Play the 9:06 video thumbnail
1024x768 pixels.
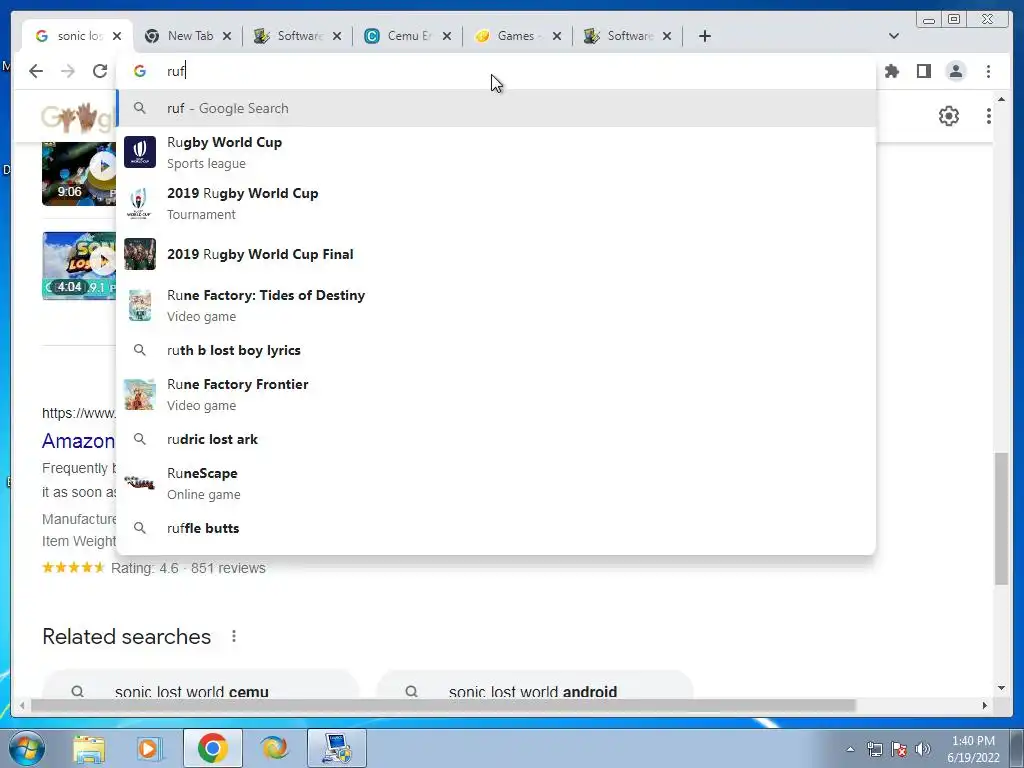(79, 174)
